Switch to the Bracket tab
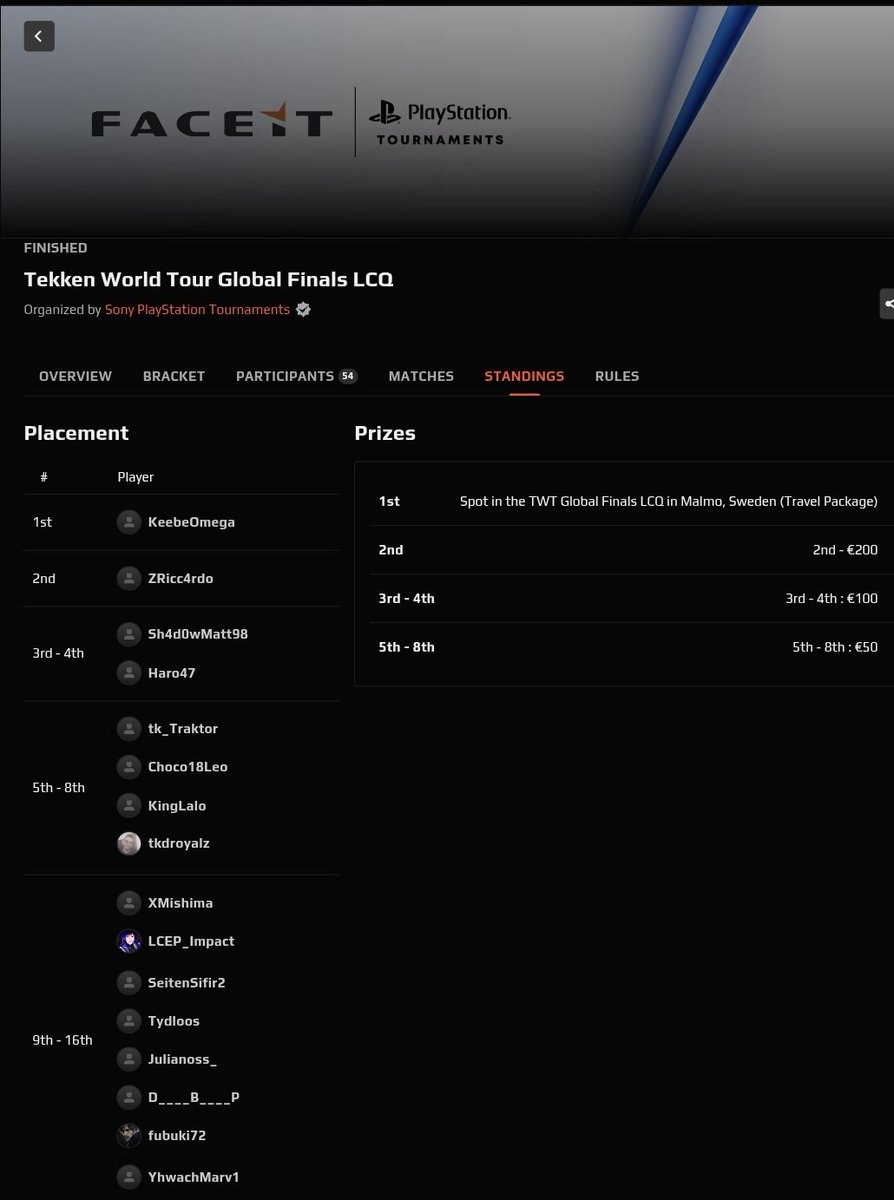894x1200 pixels. tap(174, 376)
